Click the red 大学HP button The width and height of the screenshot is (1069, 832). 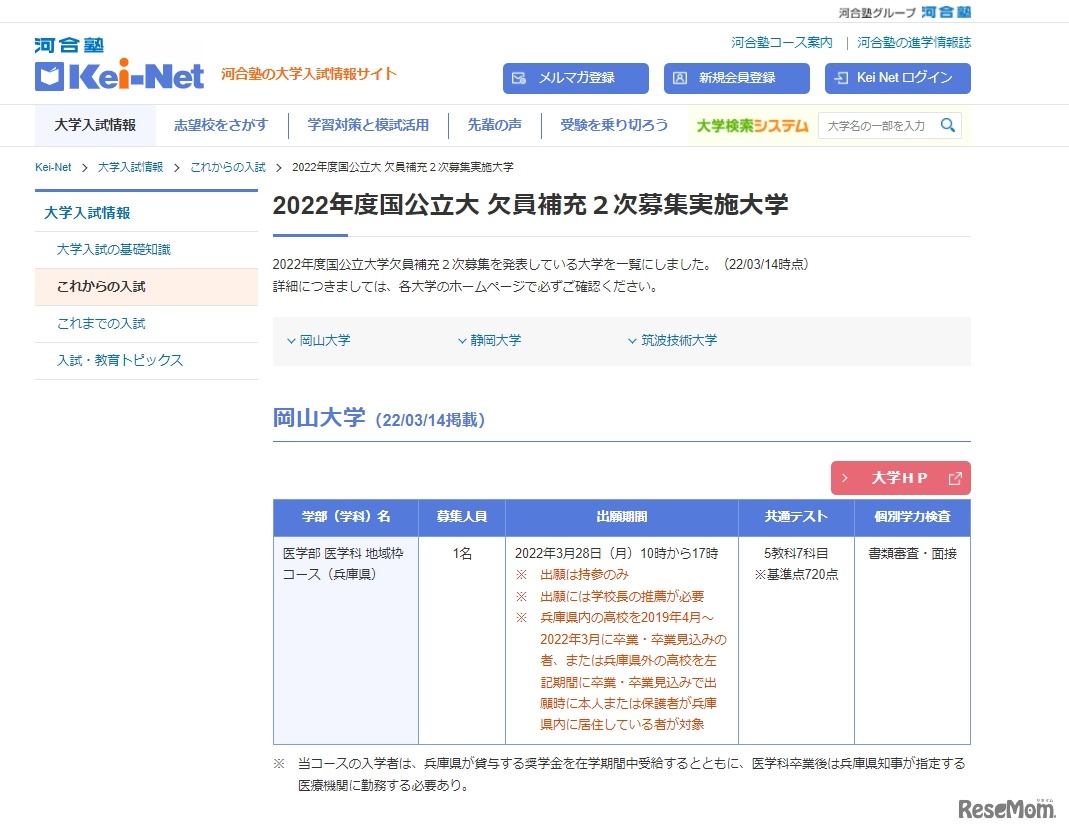[900, 477]
